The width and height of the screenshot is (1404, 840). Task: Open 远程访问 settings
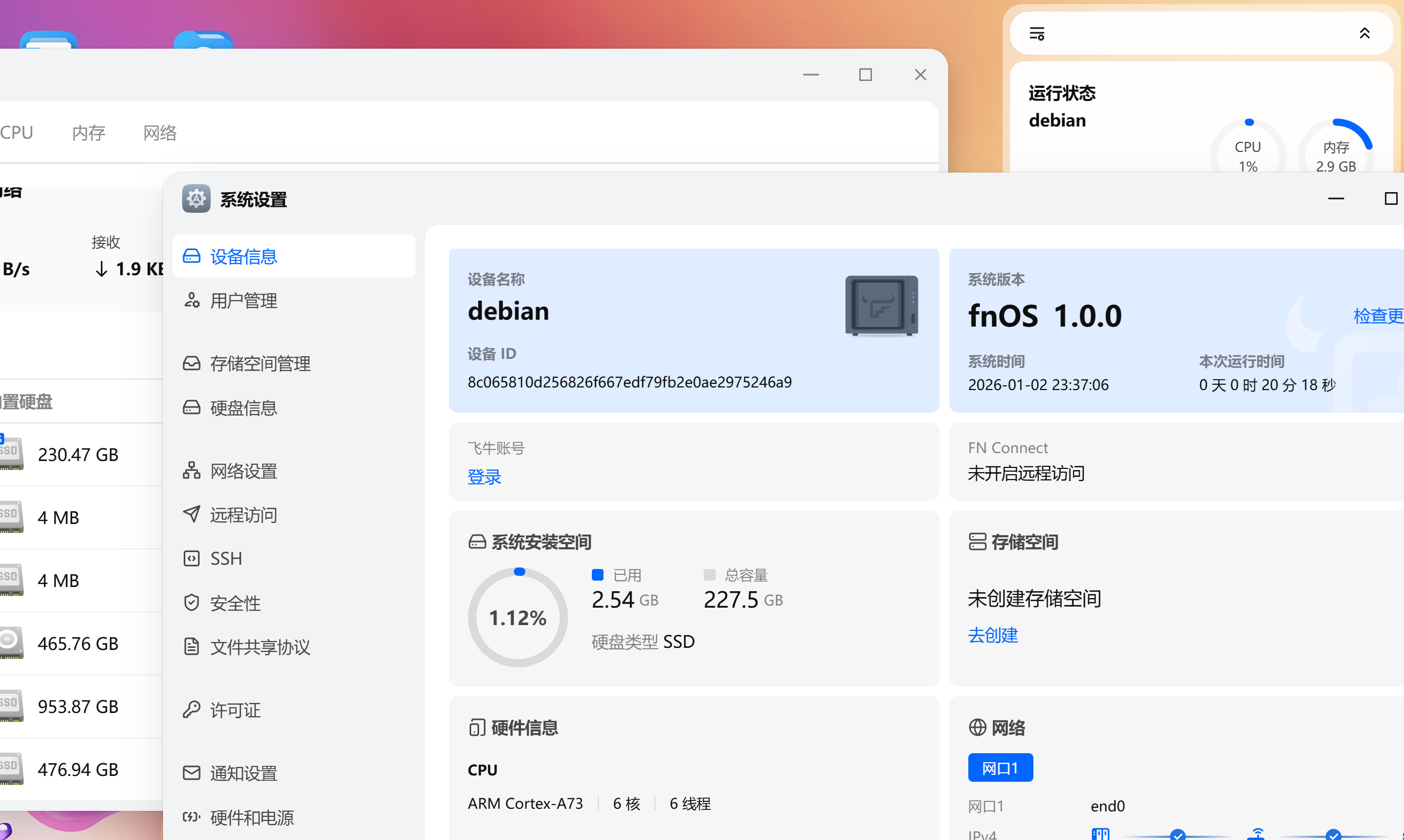244,514
